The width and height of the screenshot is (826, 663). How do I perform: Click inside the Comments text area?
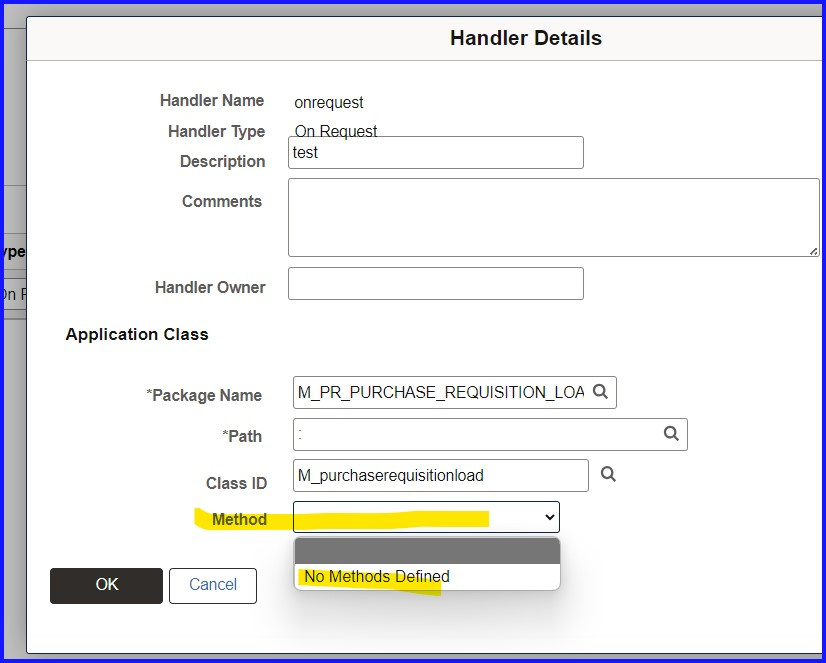pyautogui.click(x=554, y=217)
